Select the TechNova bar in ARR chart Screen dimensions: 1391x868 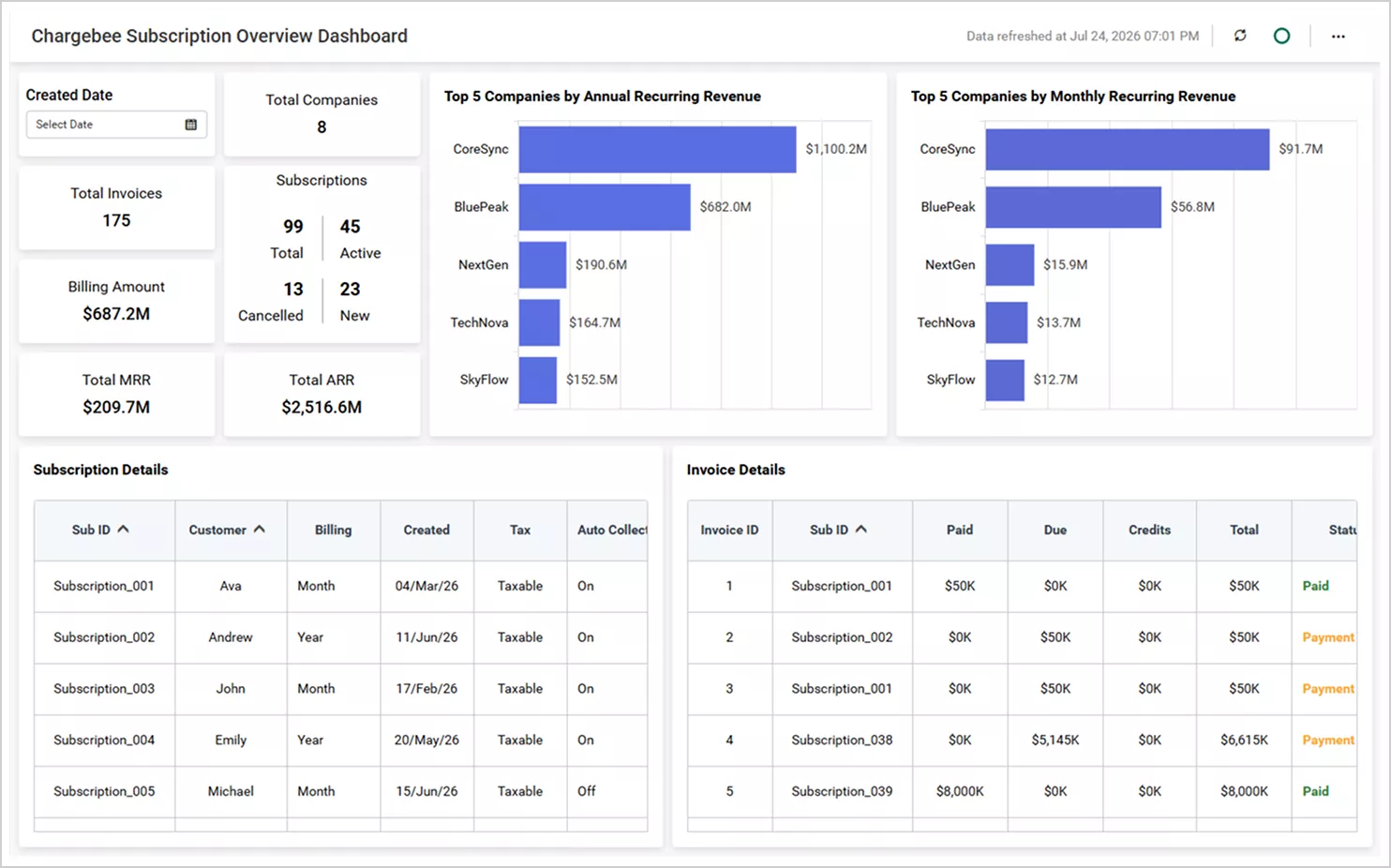tap(539, 322)
